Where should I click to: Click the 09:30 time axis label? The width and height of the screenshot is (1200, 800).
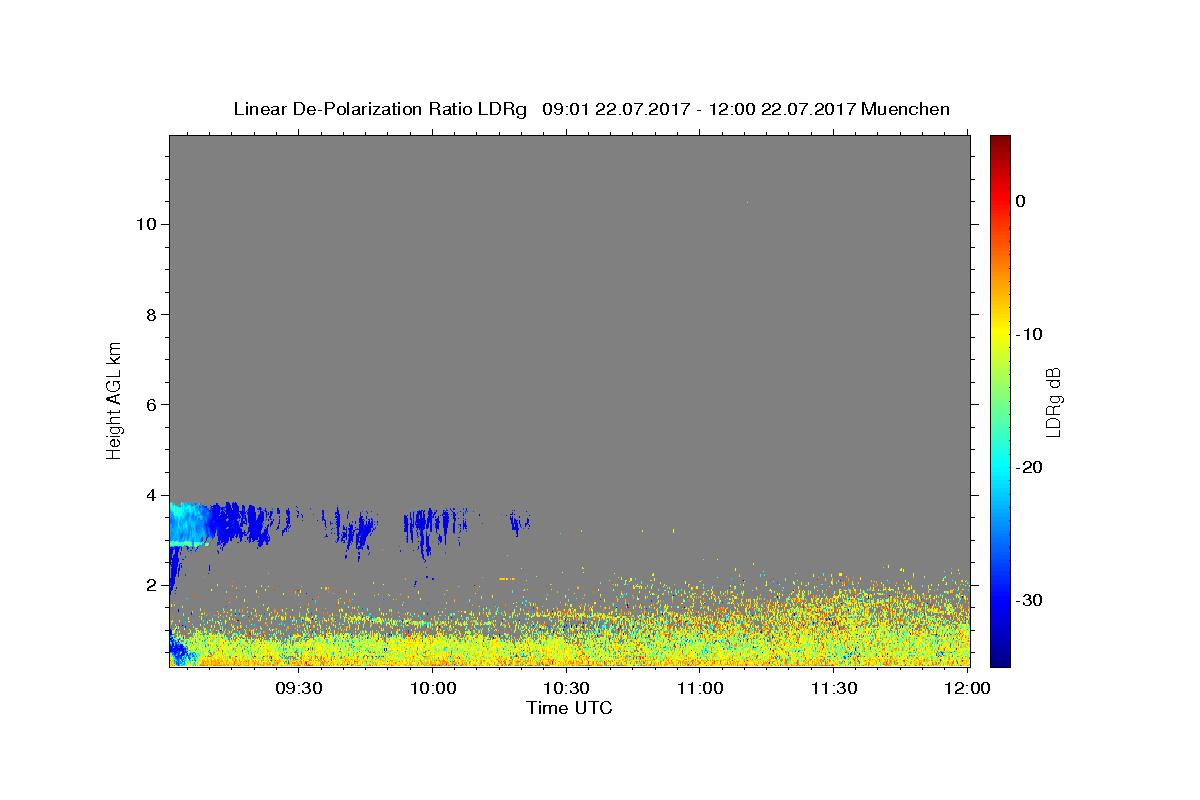(299, 688)
